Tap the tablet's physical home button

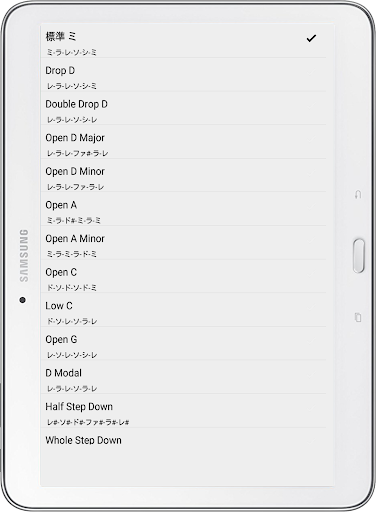[359, 256]
